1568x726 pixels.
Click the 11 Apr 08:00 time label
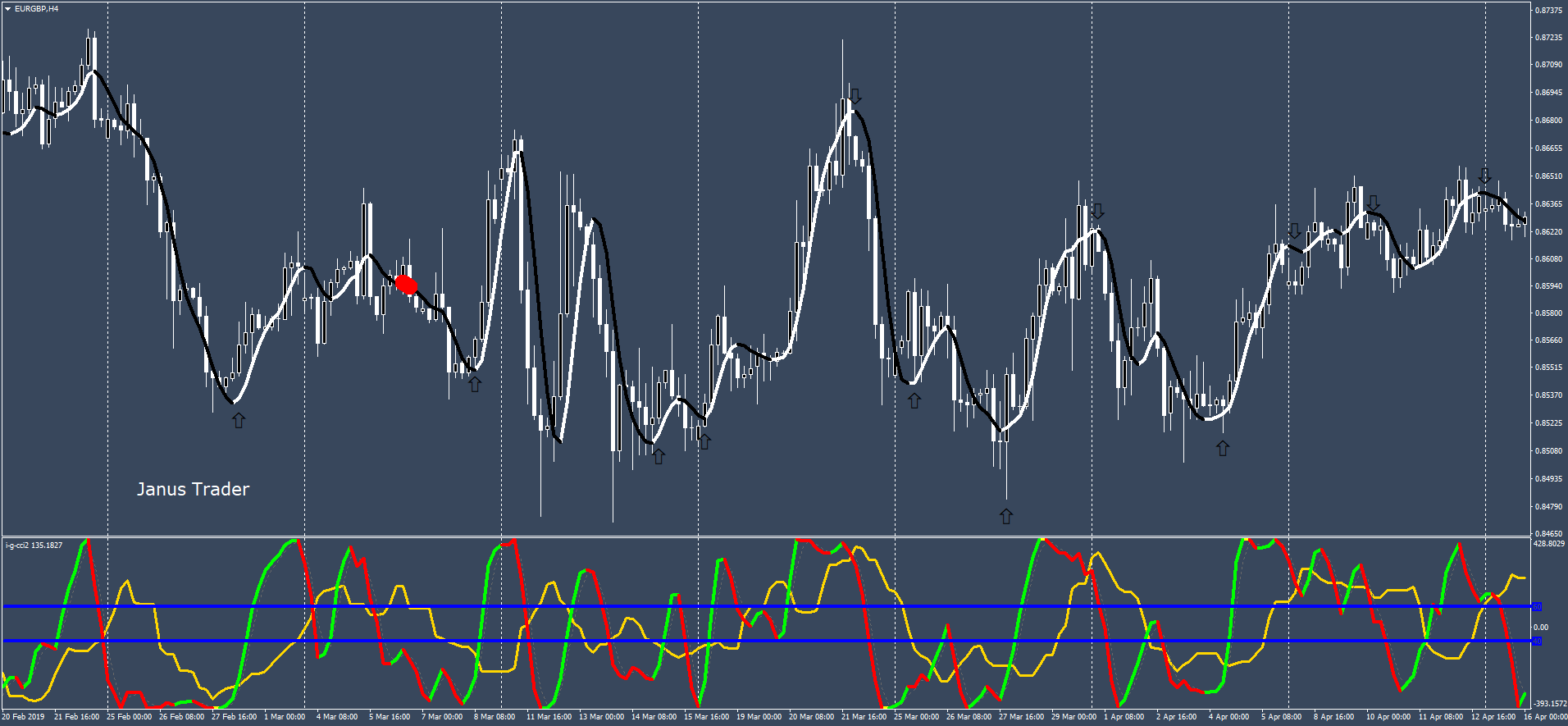point(1441,717)
